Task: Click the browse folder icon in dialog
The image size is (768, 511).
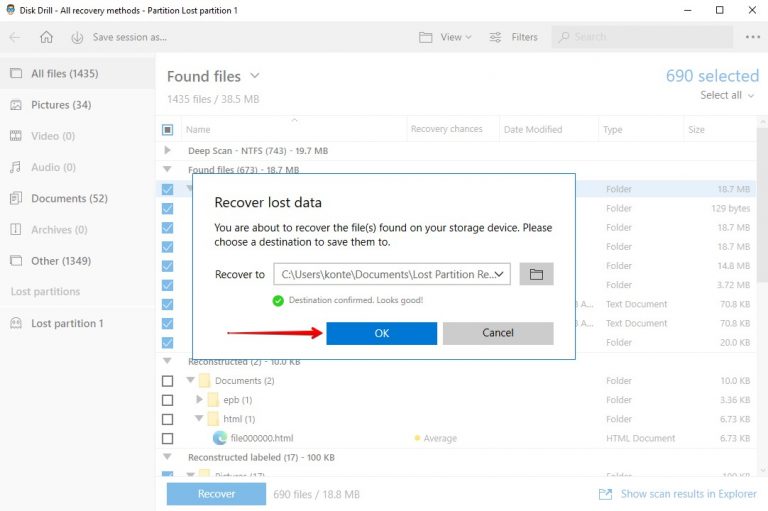Action: coord(536,274)
